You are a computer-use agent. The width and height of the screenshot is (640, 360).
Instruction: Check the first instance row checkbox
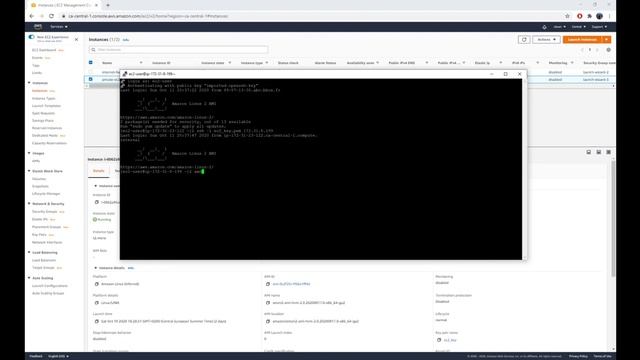point(91,72)
